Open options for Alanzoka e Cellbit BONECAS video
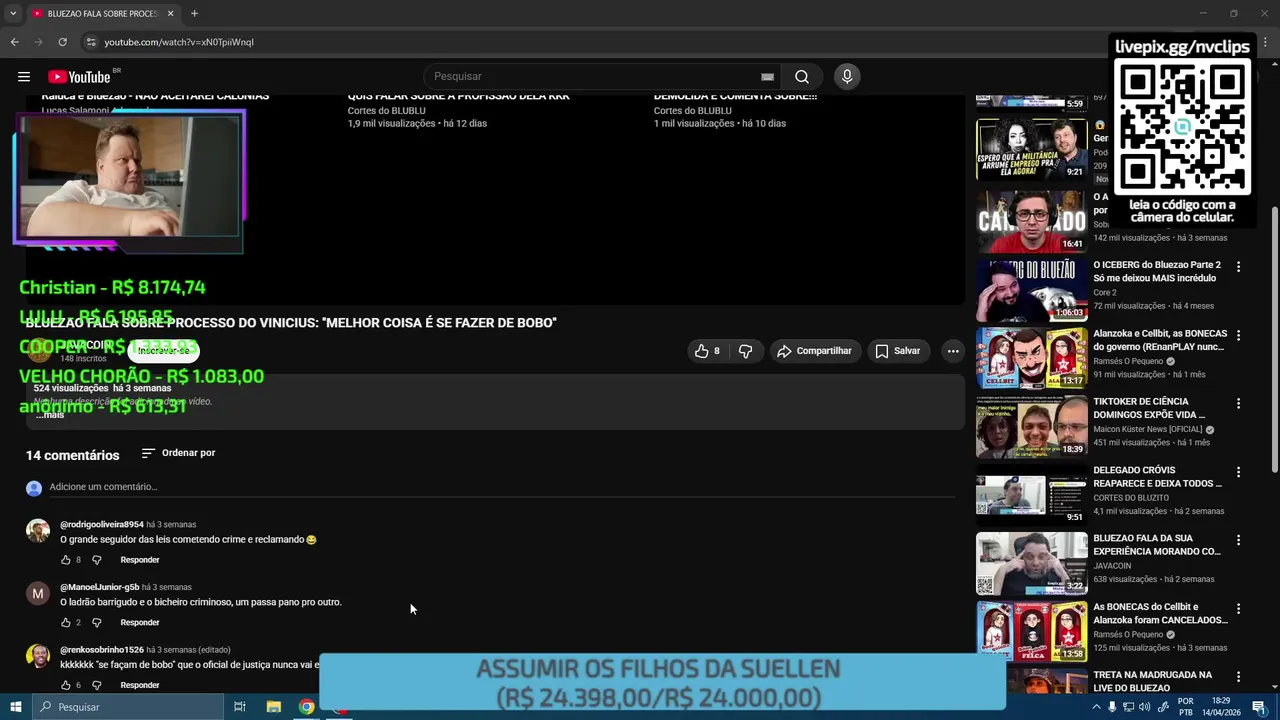The image size is (1280, 720). tap(1238, 335)
